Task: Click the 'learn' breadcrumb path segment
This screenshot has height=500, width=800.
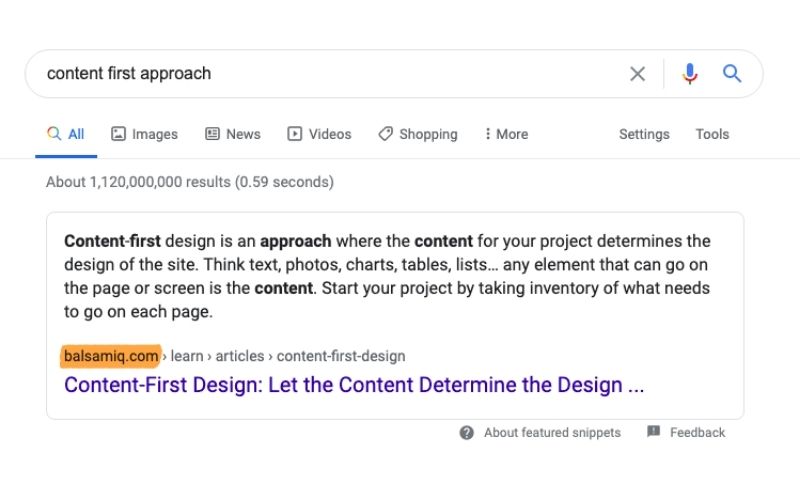Action: pyautogui.click(x=187, y=356)
